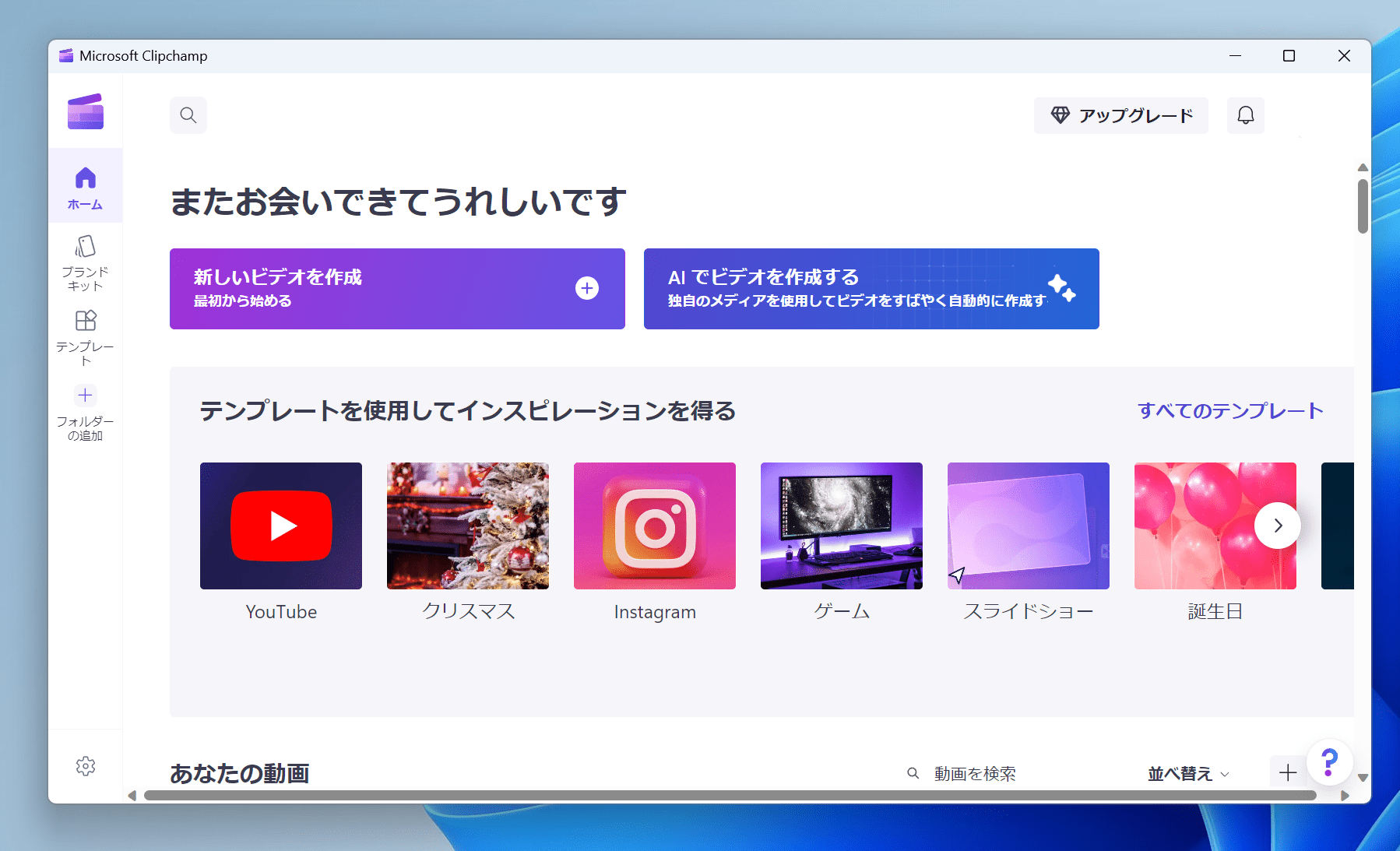The image size is (1400, 851).
Task: Click the あなたの動画 heading
Action: tap(240, 773)
